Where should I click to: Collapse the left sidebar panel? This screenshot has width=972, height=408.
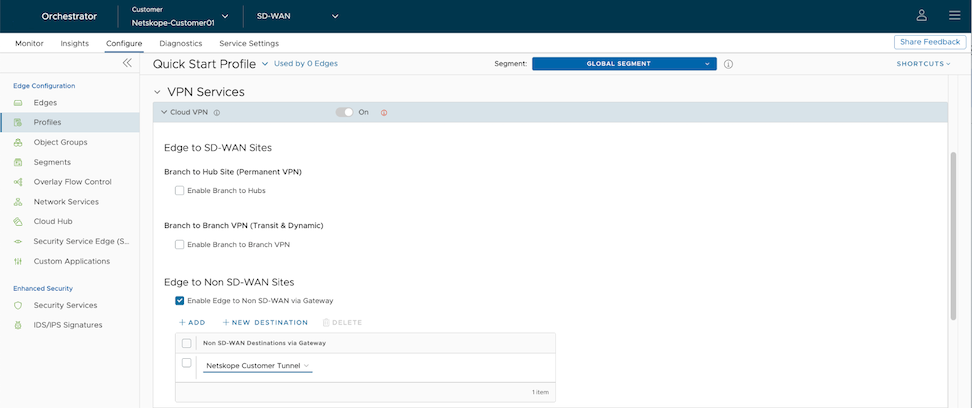point(127,63)
